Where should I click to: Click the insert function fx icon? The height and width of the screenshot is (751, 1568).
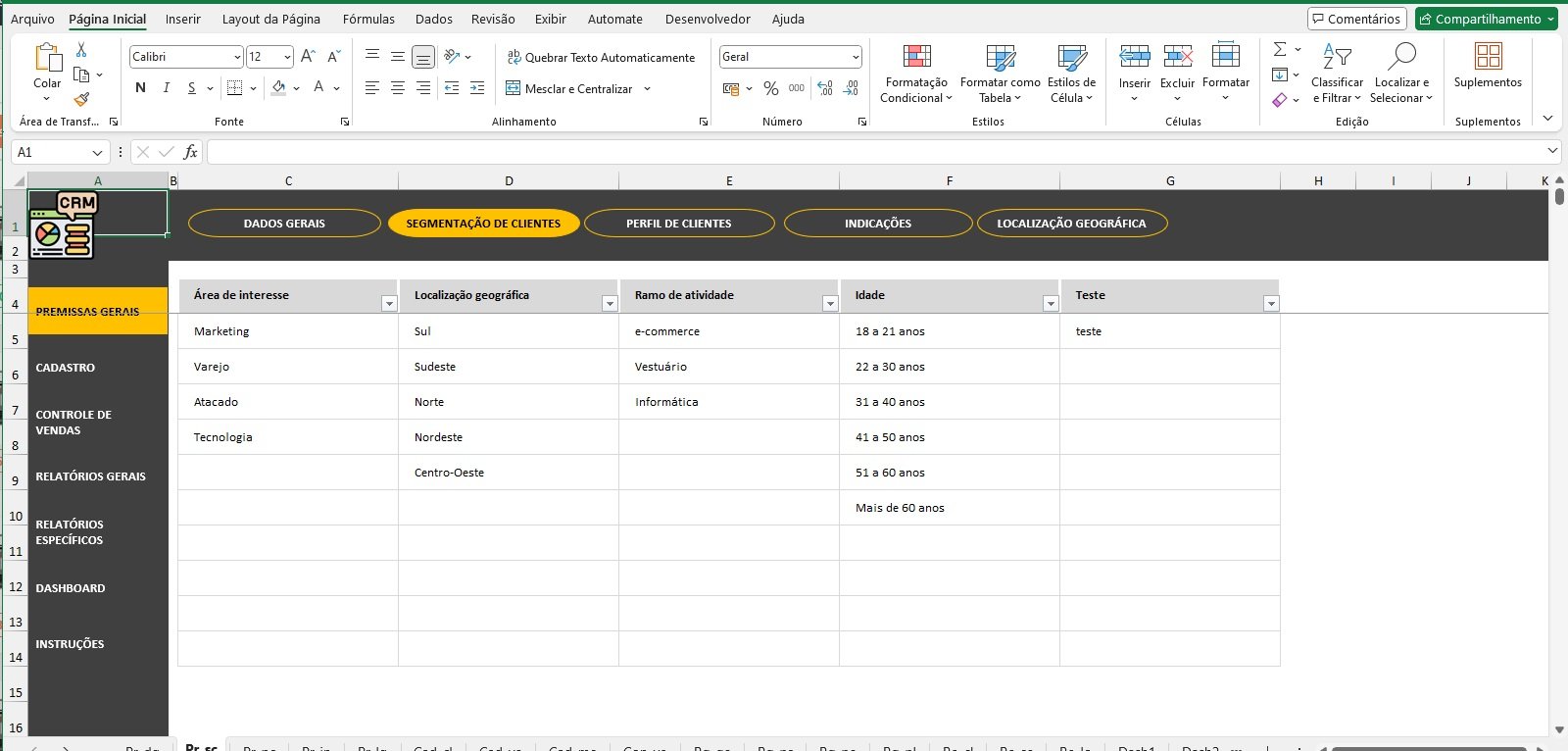[190, 152]
